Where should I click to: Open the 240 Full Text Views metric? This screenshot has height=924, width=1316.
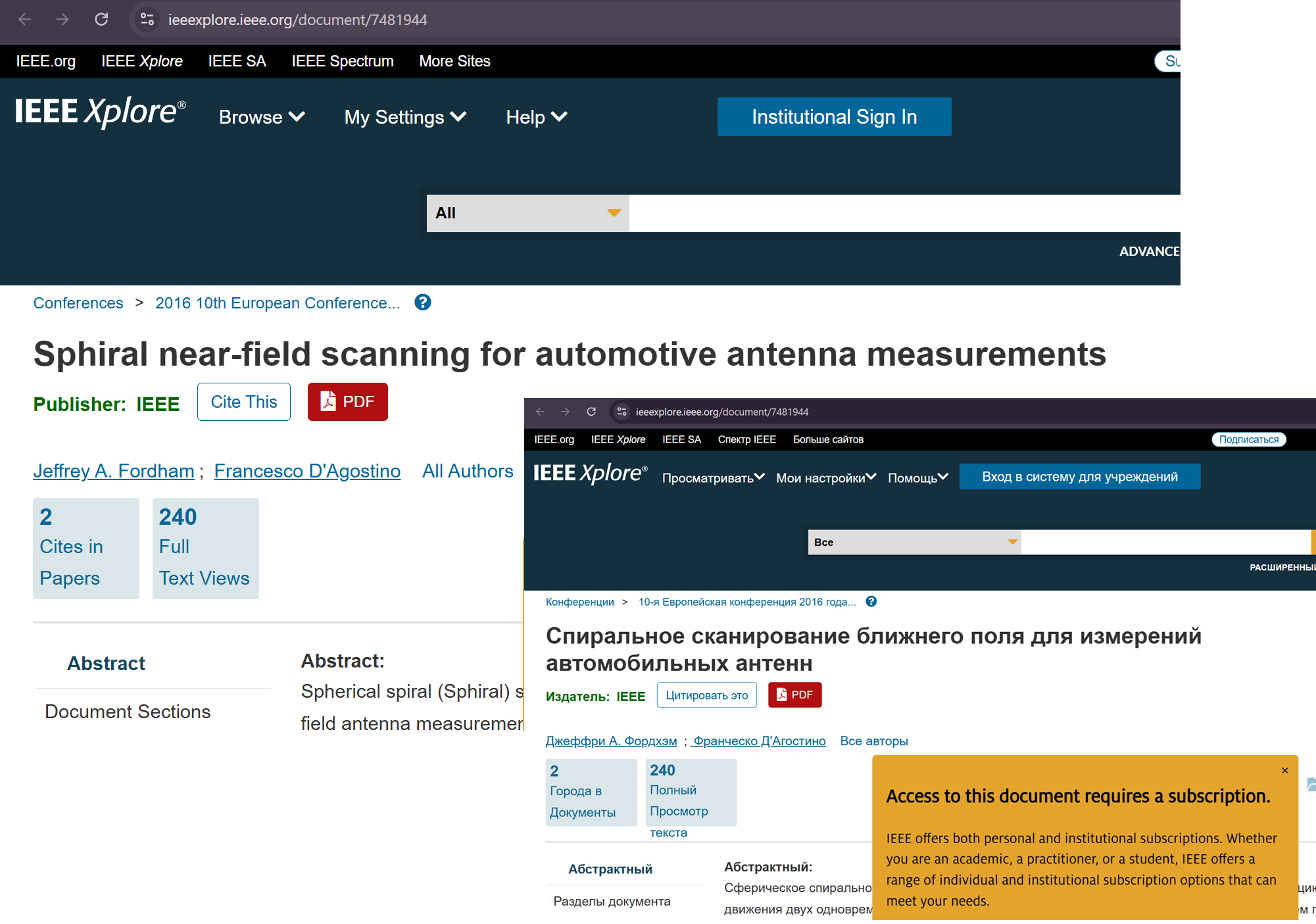(206, 548)
